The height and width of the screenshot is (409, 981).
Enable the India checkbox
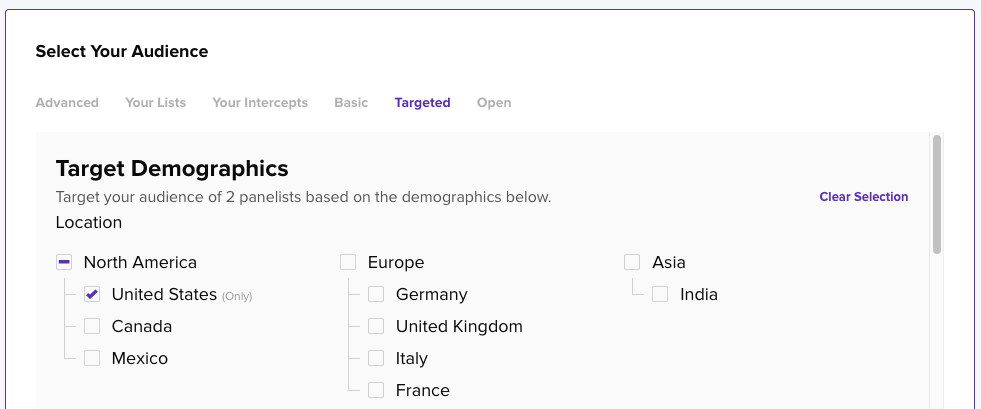(660, 294)
